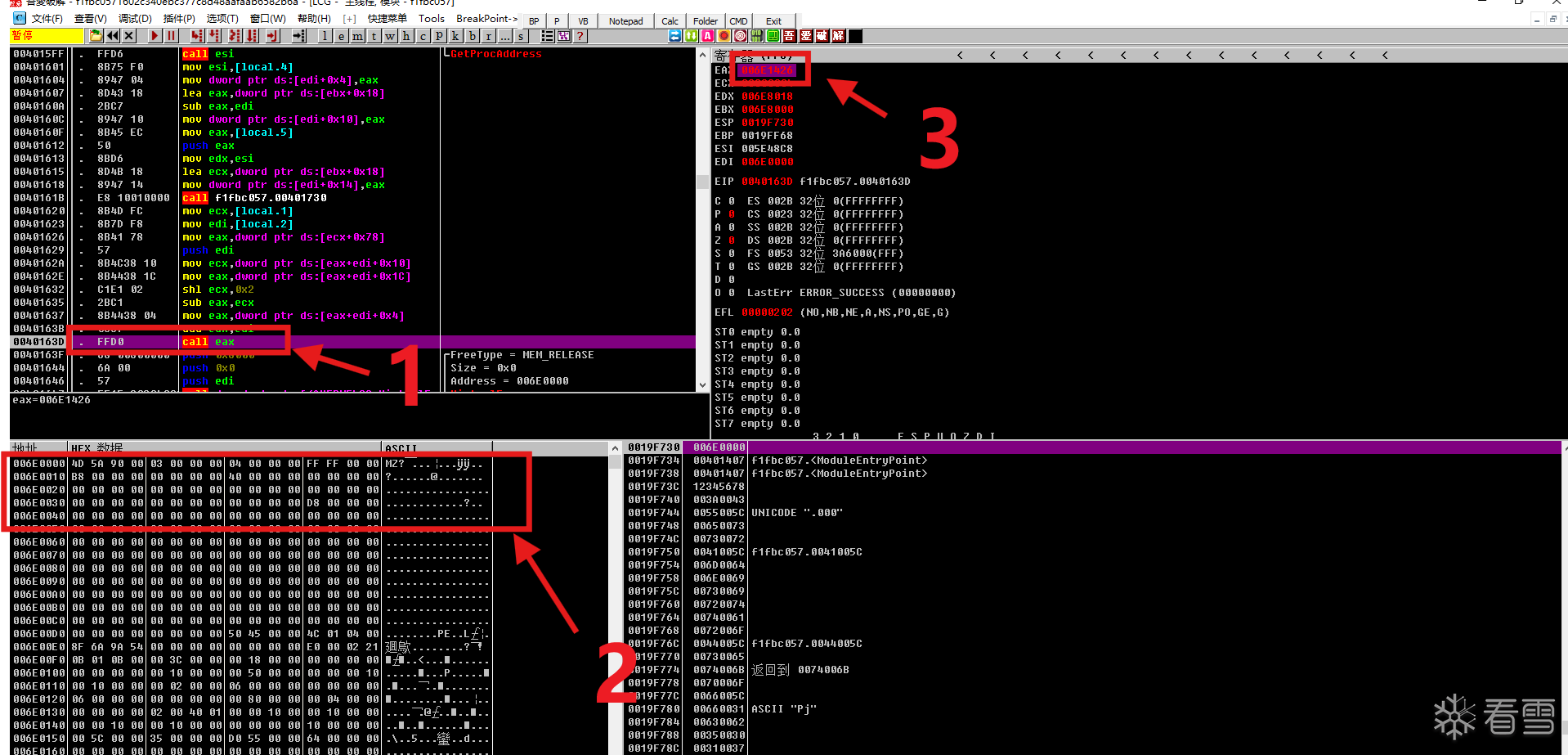Open CPU window with C
1568x755 pixels.
pos(423,36)
